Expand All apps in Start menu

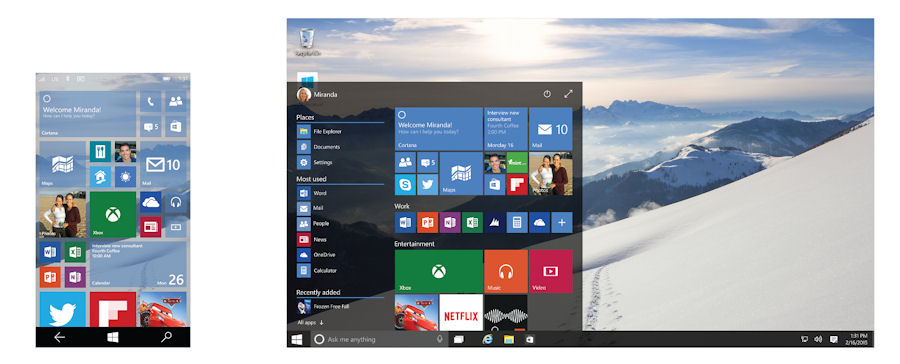coord(311,323)
